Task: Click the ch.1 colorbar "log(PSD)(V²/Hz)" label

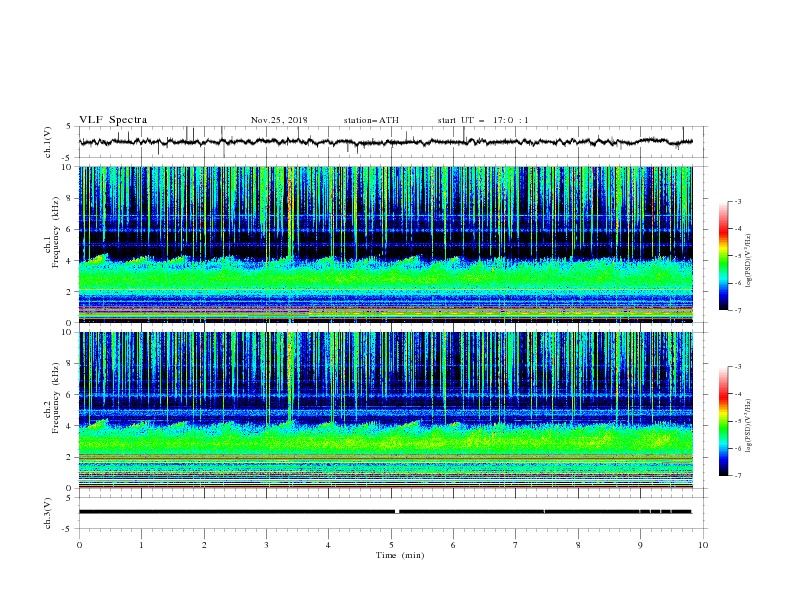Action: [x=749, y=261]
